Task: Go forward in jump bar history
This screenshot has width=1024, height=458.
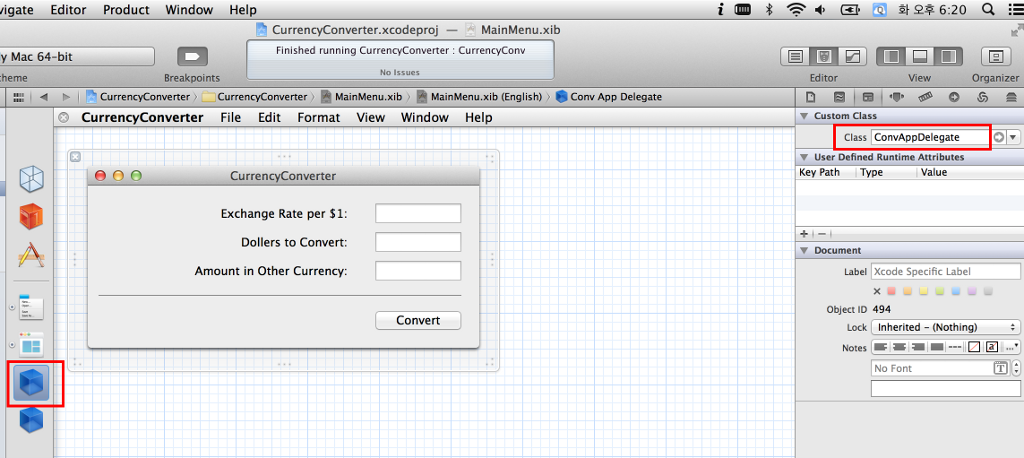Action: (x=66, y=97)
